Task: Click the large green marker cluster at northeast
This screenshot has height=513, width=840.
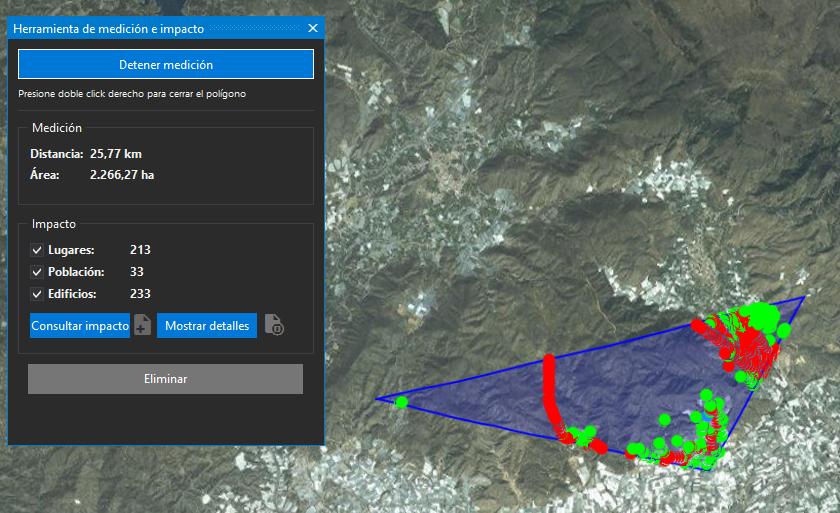Action: tap(760, 316)
